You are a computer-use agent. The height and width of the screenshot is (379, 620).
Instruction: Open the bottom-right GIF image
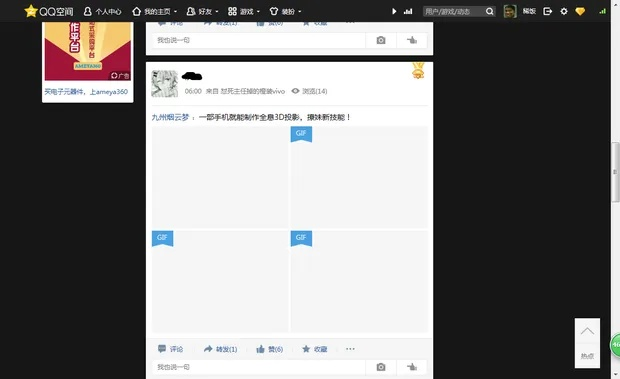359,281
